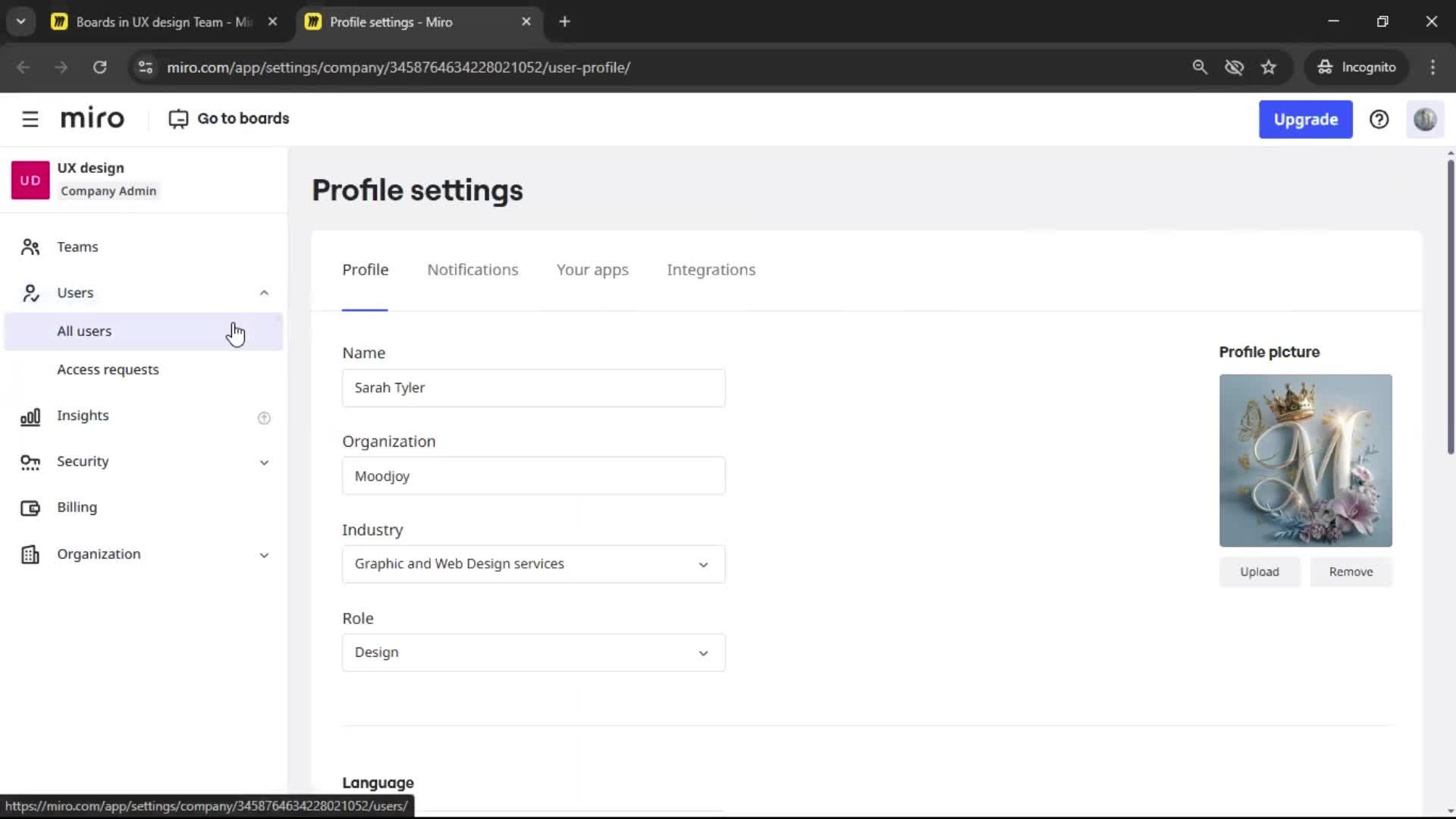Switch to the Your apps tab

(592, 270)
